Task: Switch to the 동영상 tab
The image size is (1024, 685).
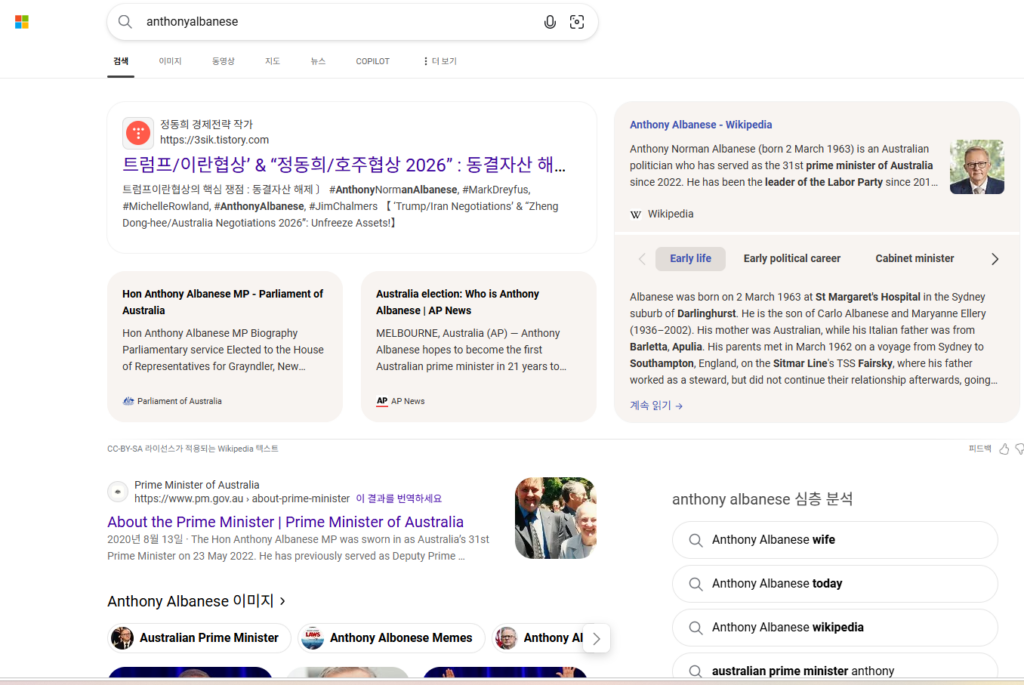Action: click(223, 61)
